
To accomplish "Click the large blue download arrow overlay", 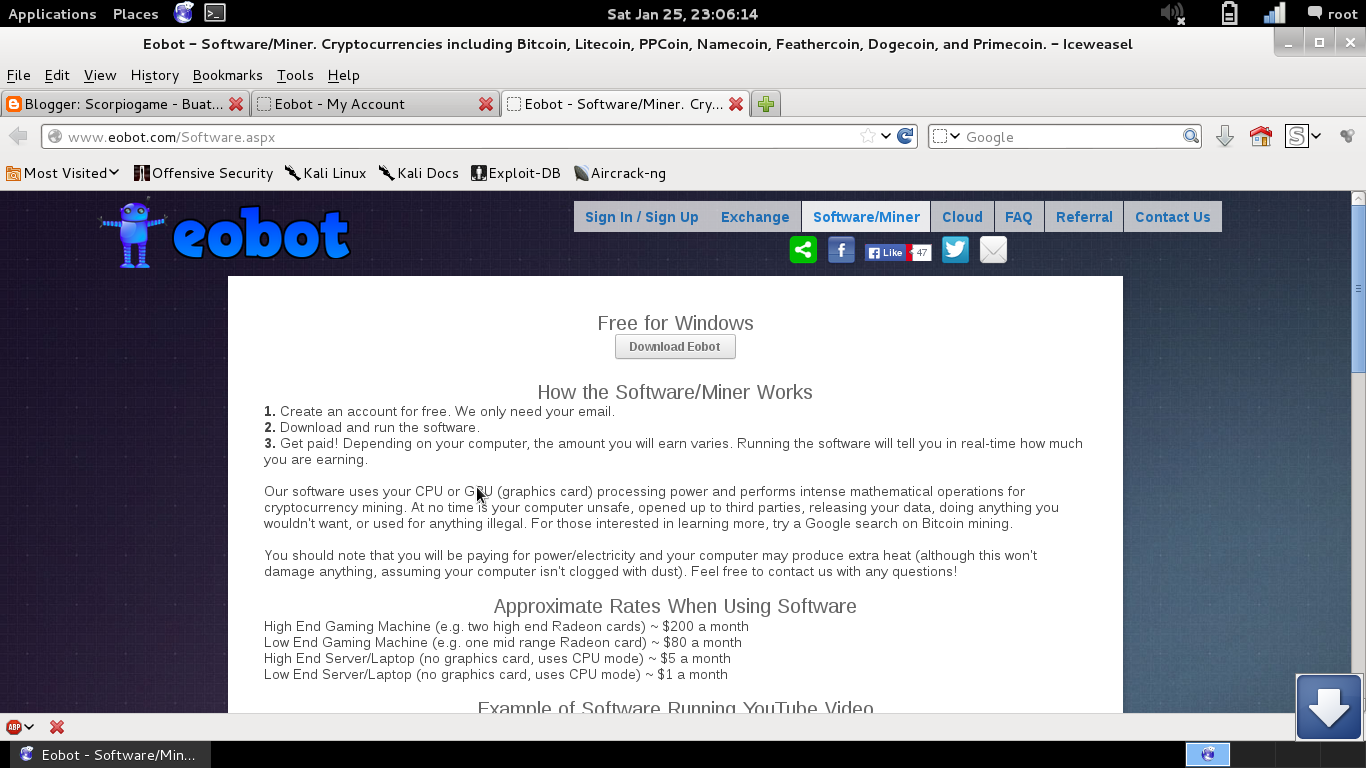I will [x=1329, y=707].
